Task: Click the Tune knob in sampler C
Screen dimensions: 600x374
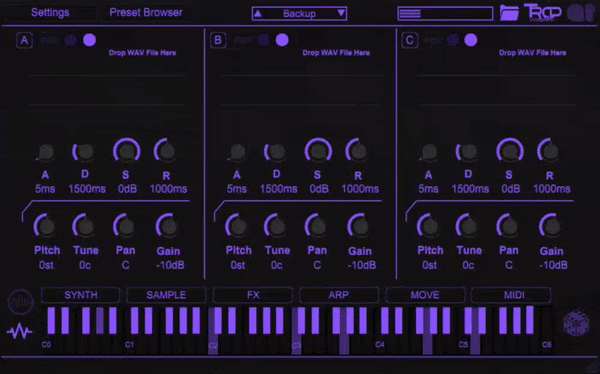Action: point(468,226)
